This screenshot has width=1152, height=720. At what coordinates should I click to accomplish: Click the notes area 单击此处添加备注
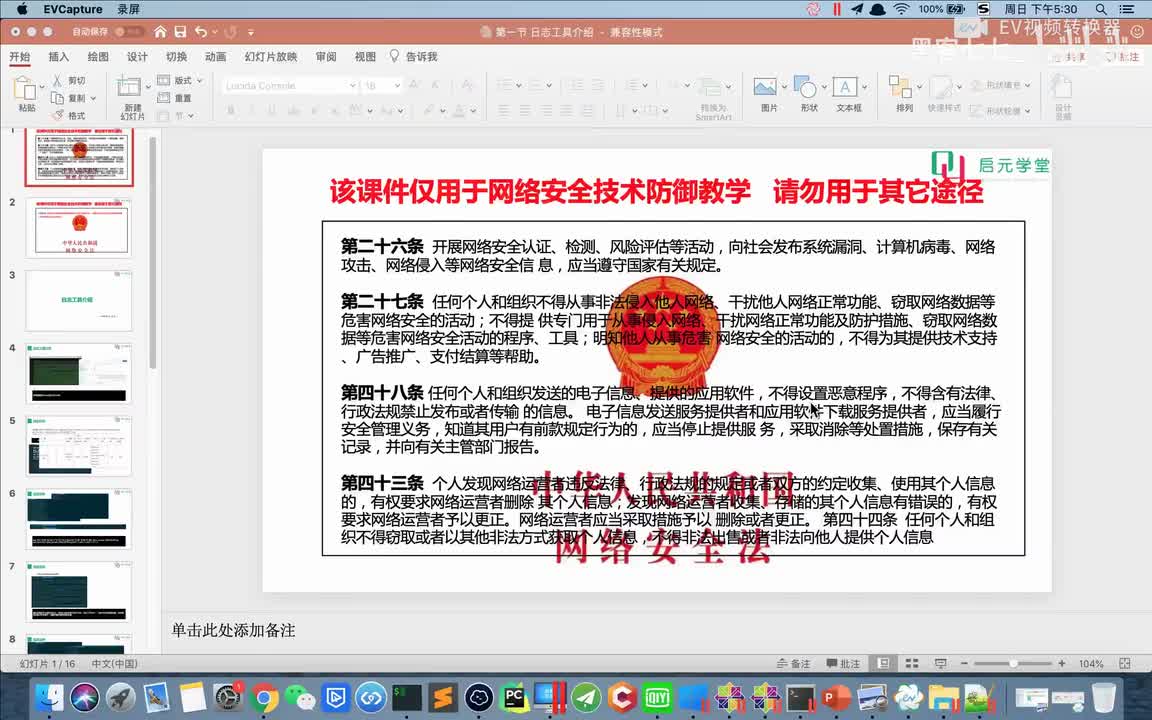tap(234, 630)
